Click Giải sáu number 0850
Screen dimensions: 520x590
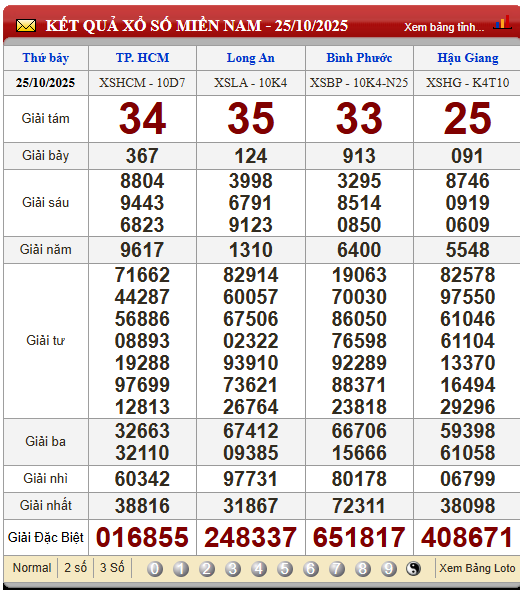[x=359, y=225]
